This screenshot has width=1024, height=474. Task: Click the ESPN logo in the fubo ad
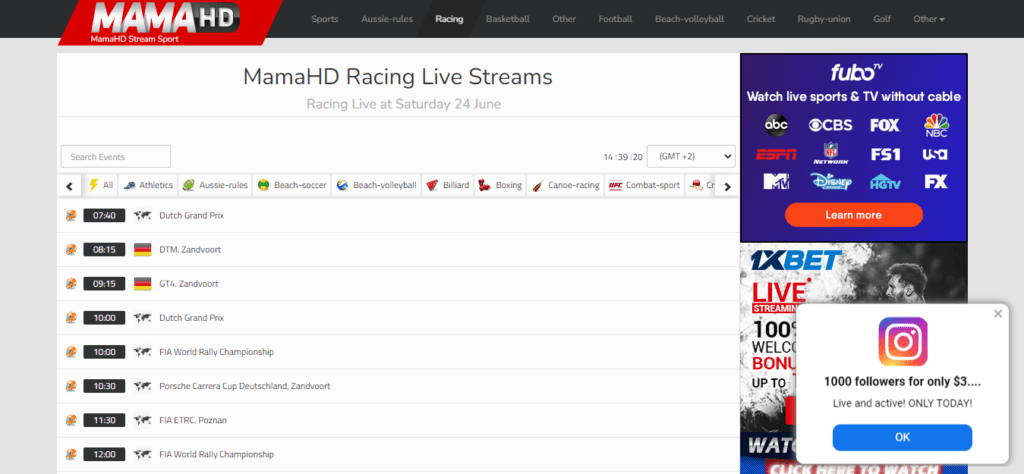click(x=776, y=154)
